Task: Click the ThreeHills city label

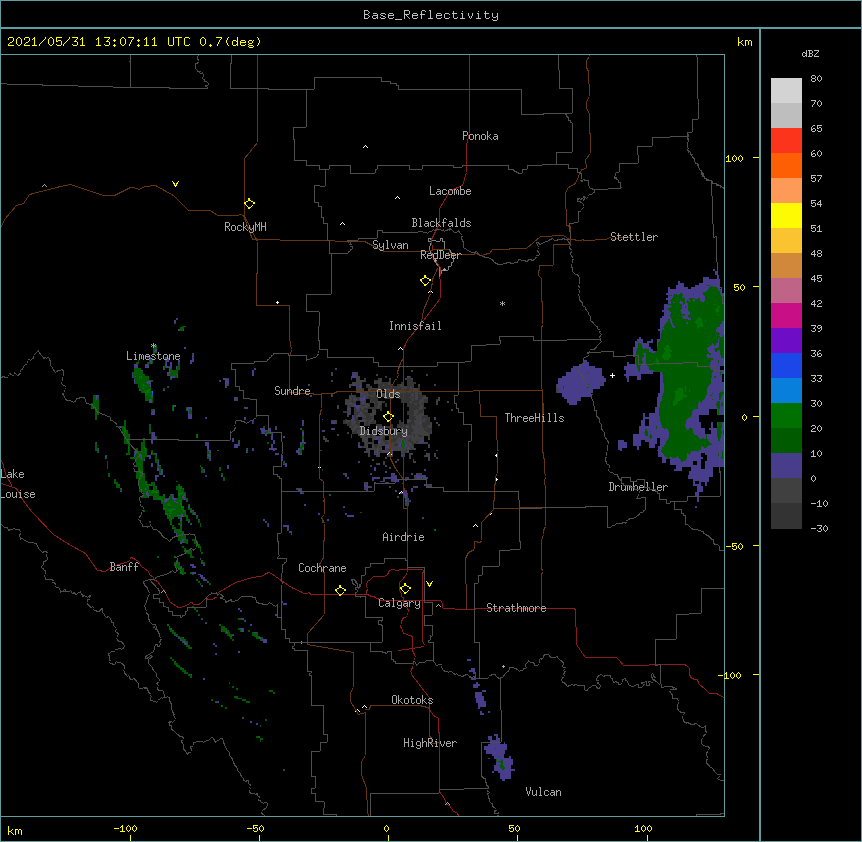Action: tap(534, 418)
